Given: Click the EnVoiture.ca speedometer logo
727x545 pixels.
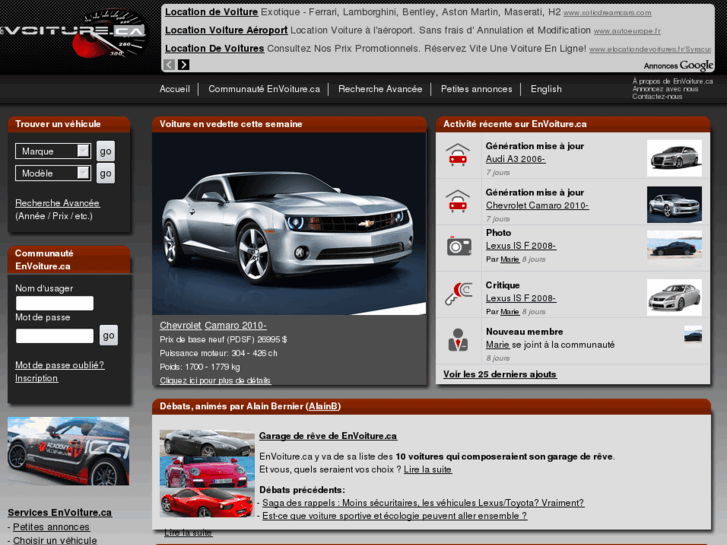Looking at the screenshot, I should (74, 35).
